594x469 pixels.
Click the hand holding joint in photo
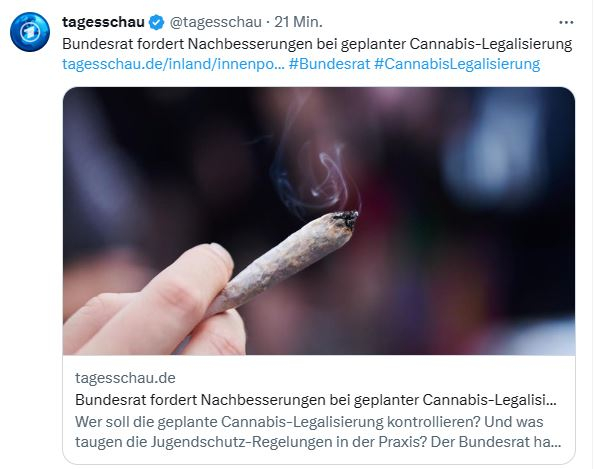[x=152, y=303]
